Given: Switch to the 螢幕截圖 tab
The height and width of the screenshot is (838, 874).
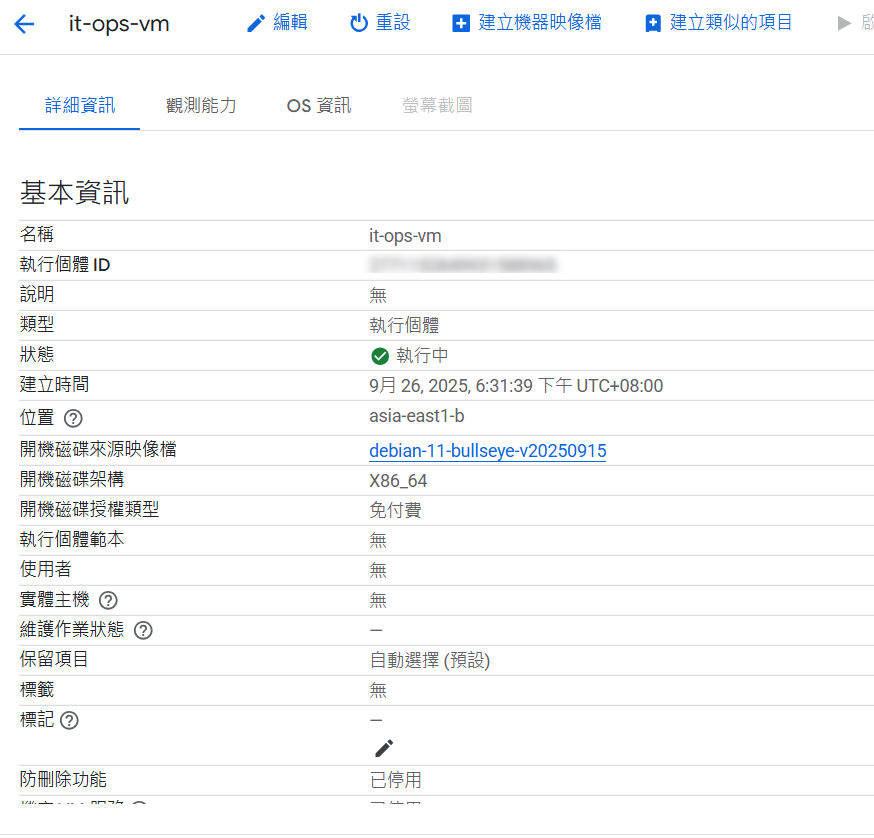Looking at the screenshot, I should coord(437,105).
